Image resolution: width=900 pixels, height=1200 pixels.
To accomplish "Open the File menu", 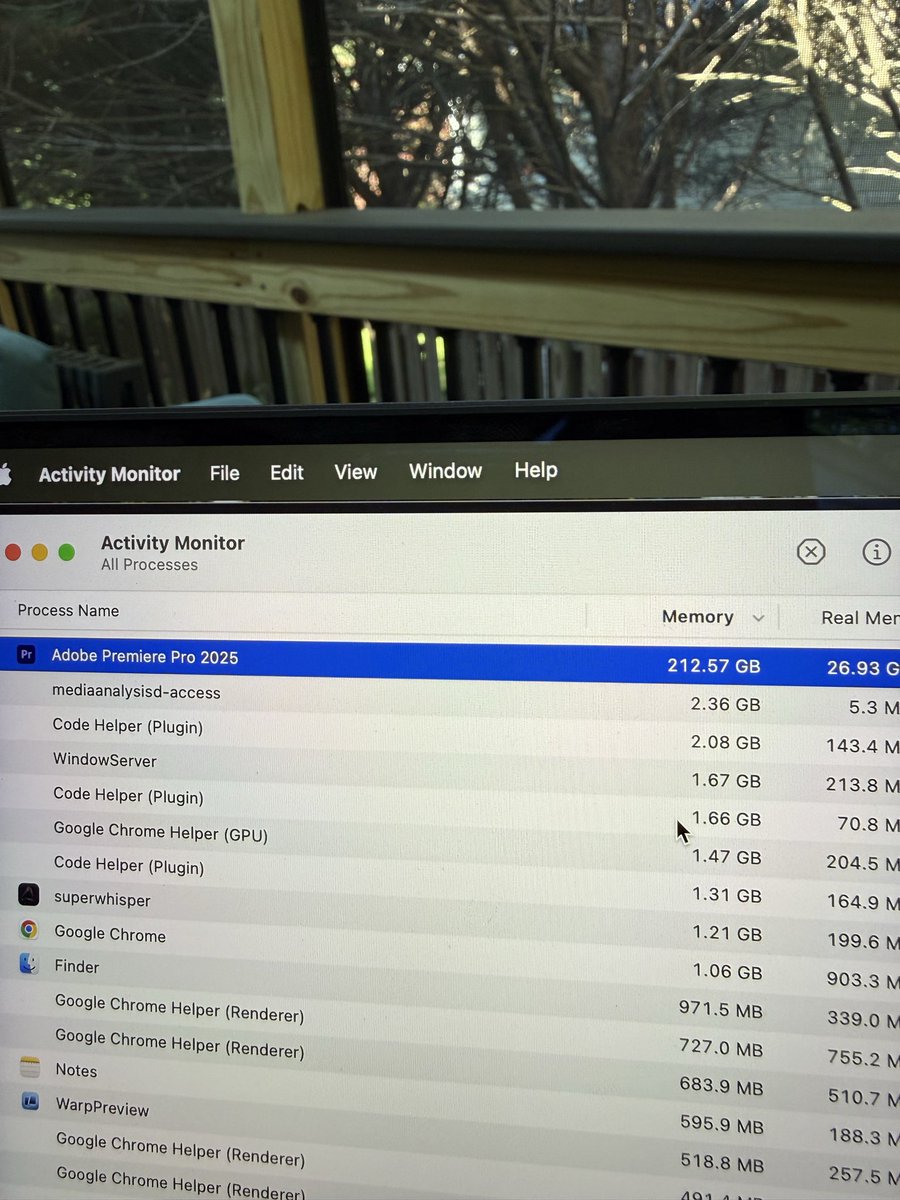I will 225,473.
